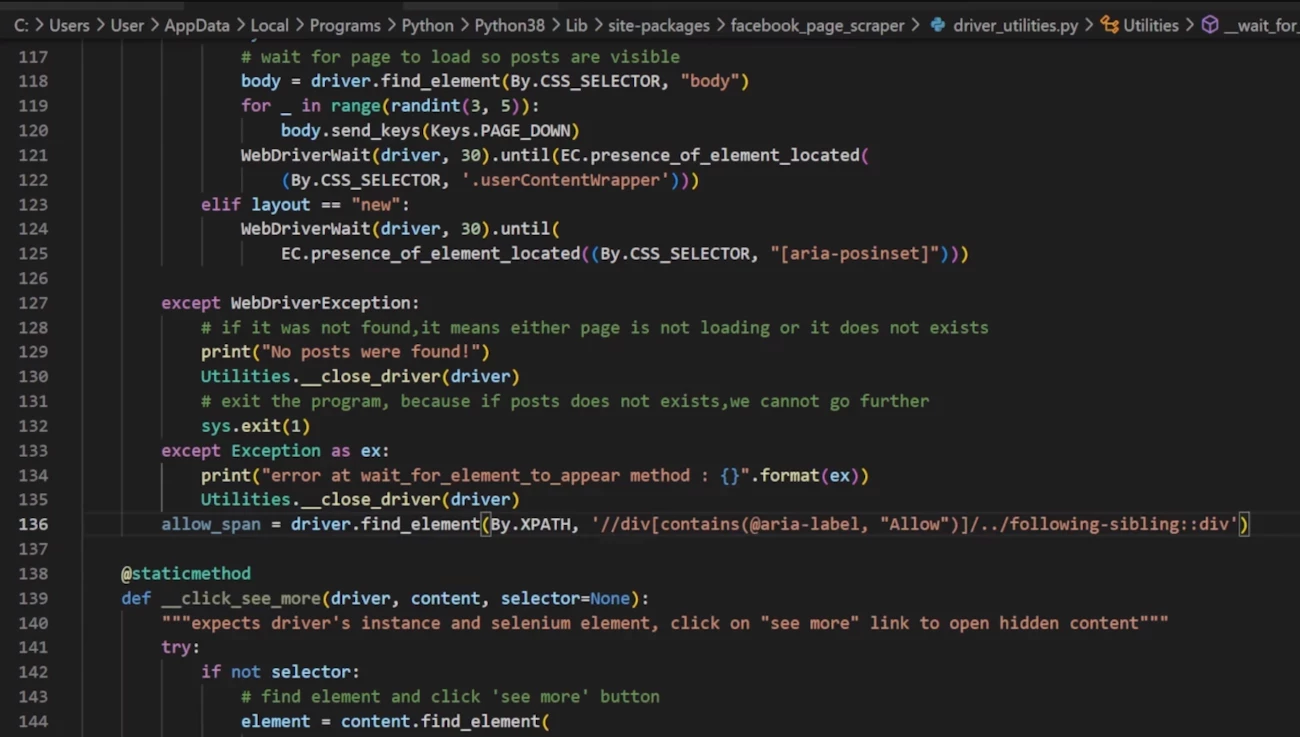
Task: Click the docstring "expects driver's instance"
Action: [665, 623]
